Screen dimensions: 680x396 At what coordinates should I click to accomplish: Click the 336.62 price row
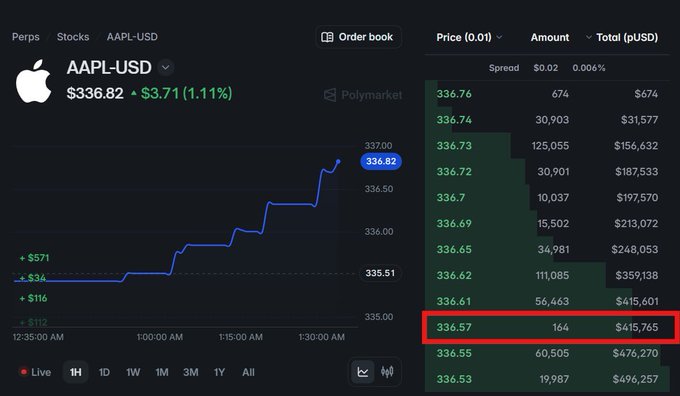(x=547, y=275)
